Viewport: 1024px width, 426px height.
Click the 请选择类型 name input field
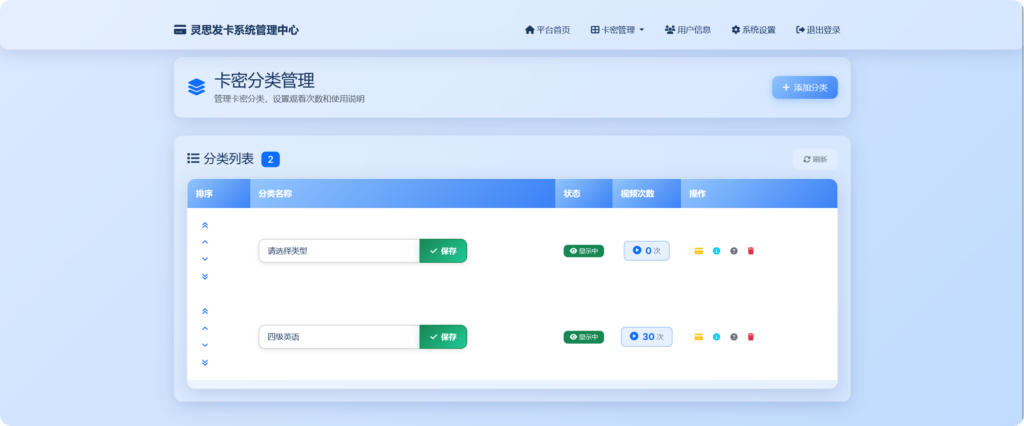click(338, 251)
